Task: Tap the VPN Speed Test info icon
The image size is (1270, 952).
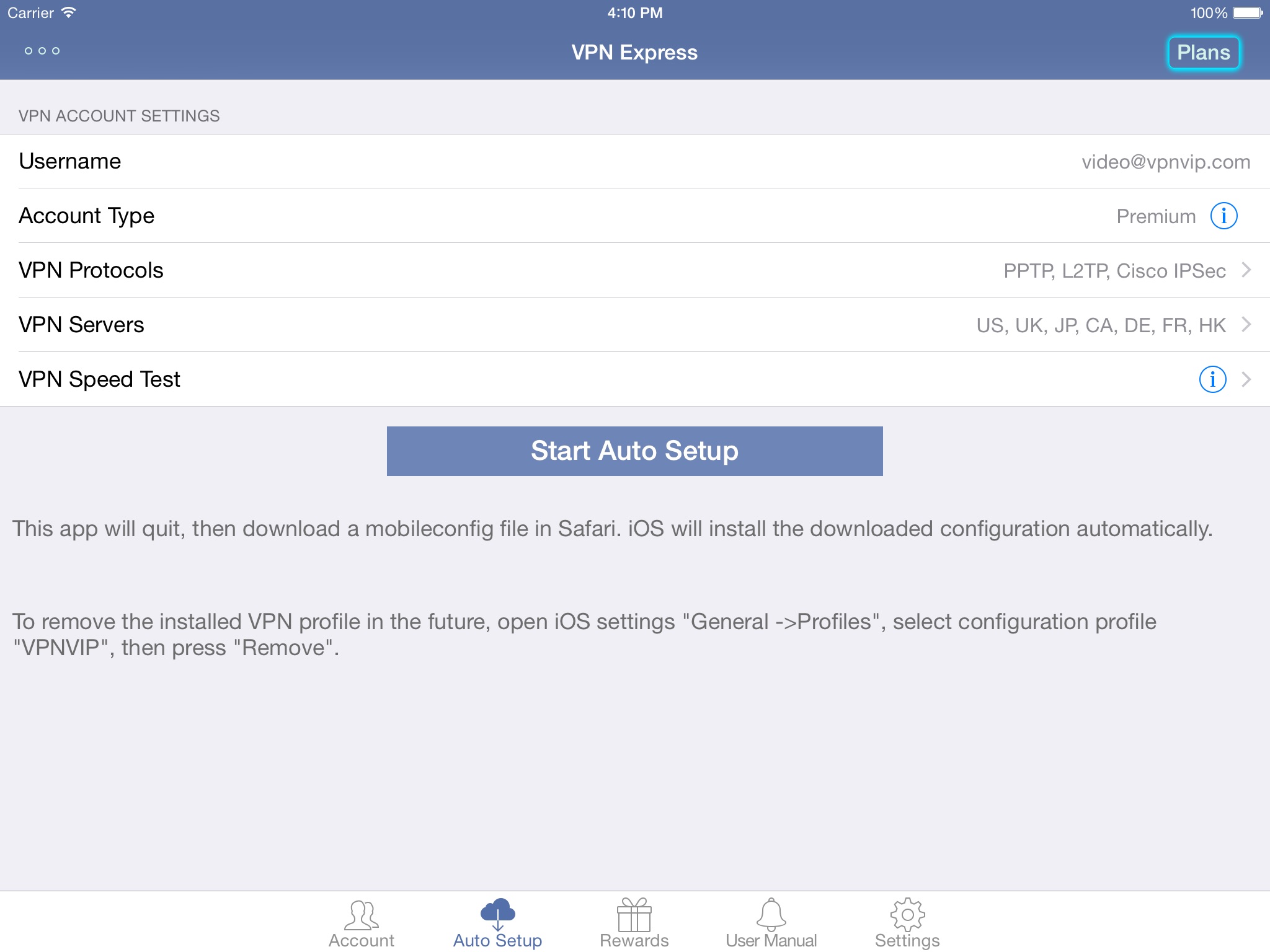Action: [x=1212, y=379]
